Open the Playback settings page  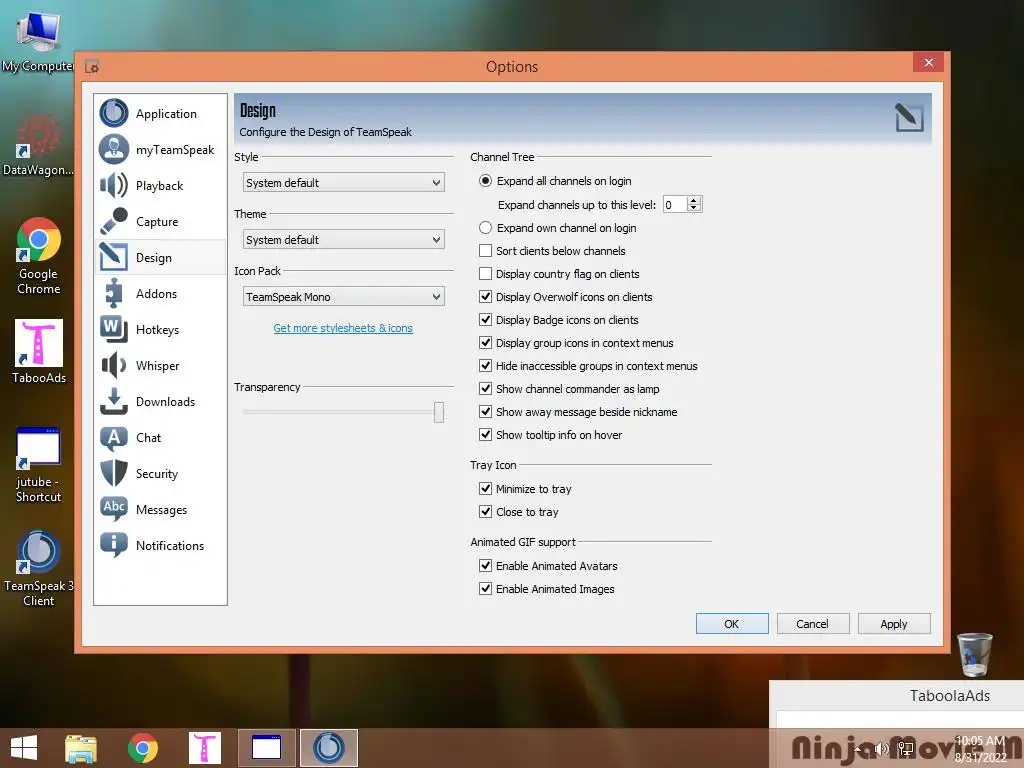[160, 185]
